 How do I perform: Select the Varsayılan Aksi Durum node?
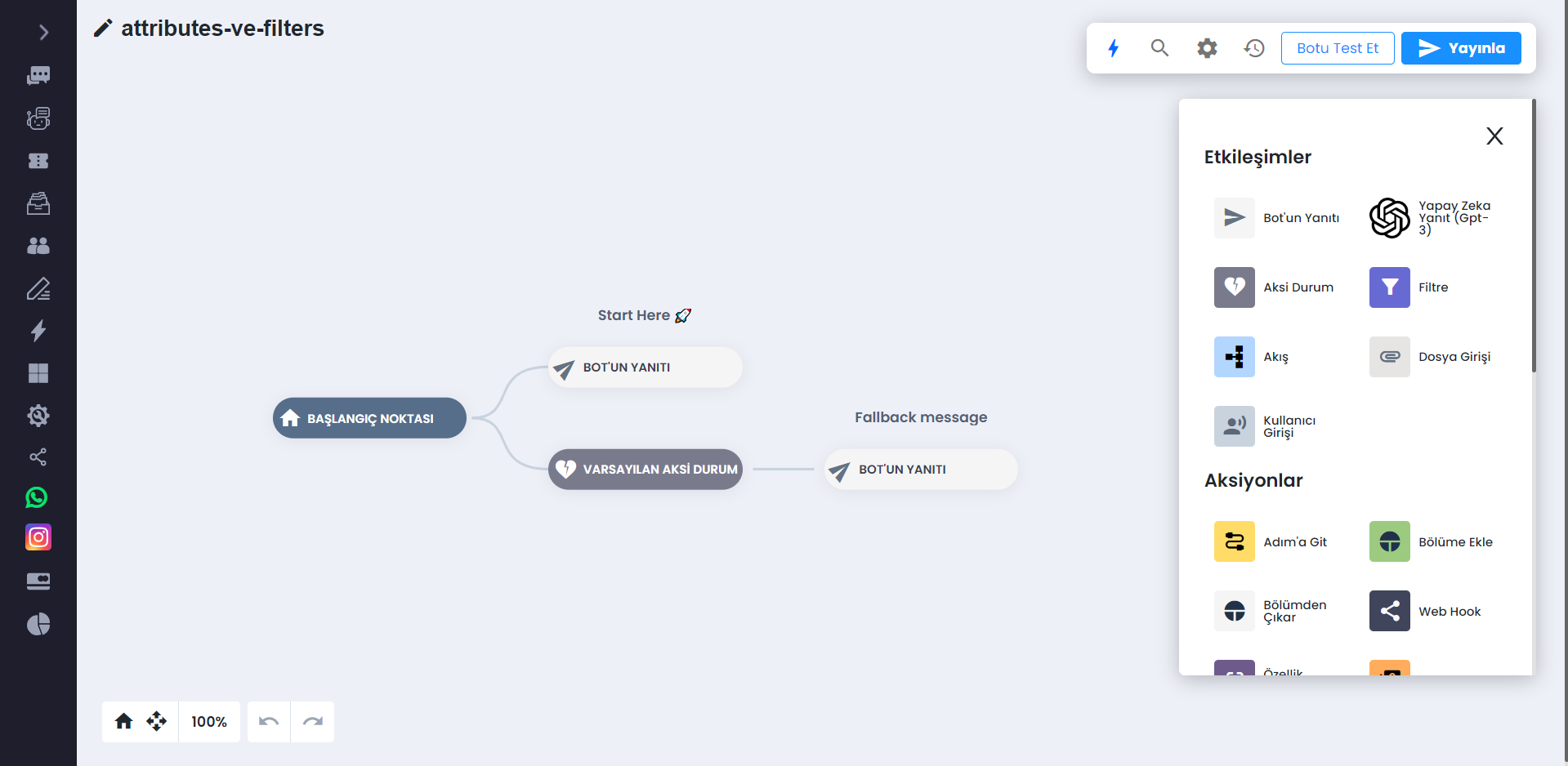tap(646, 470)
